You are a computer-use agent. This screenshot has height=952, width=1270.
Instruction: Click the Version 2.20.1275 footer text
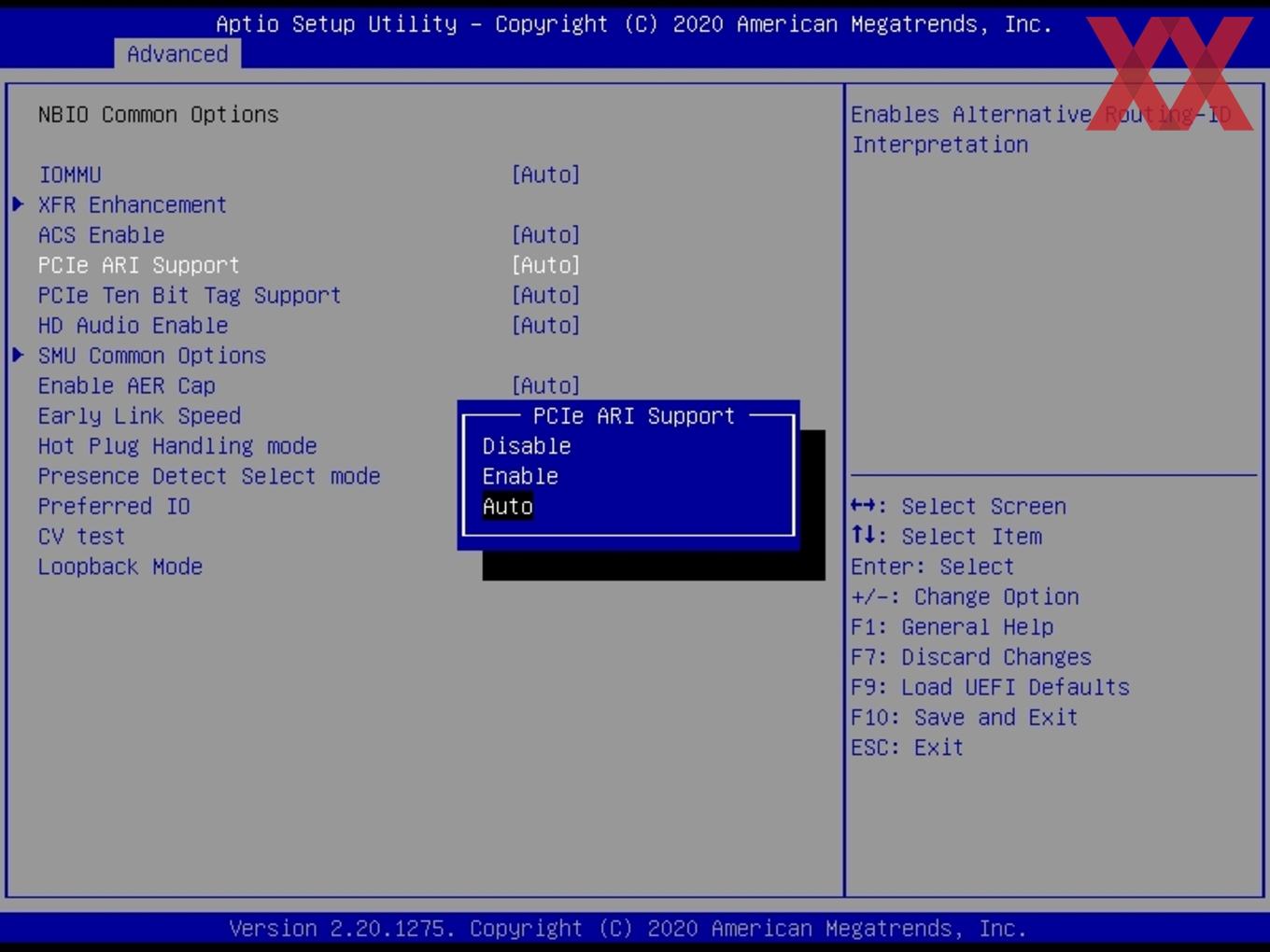pos(628,929)
